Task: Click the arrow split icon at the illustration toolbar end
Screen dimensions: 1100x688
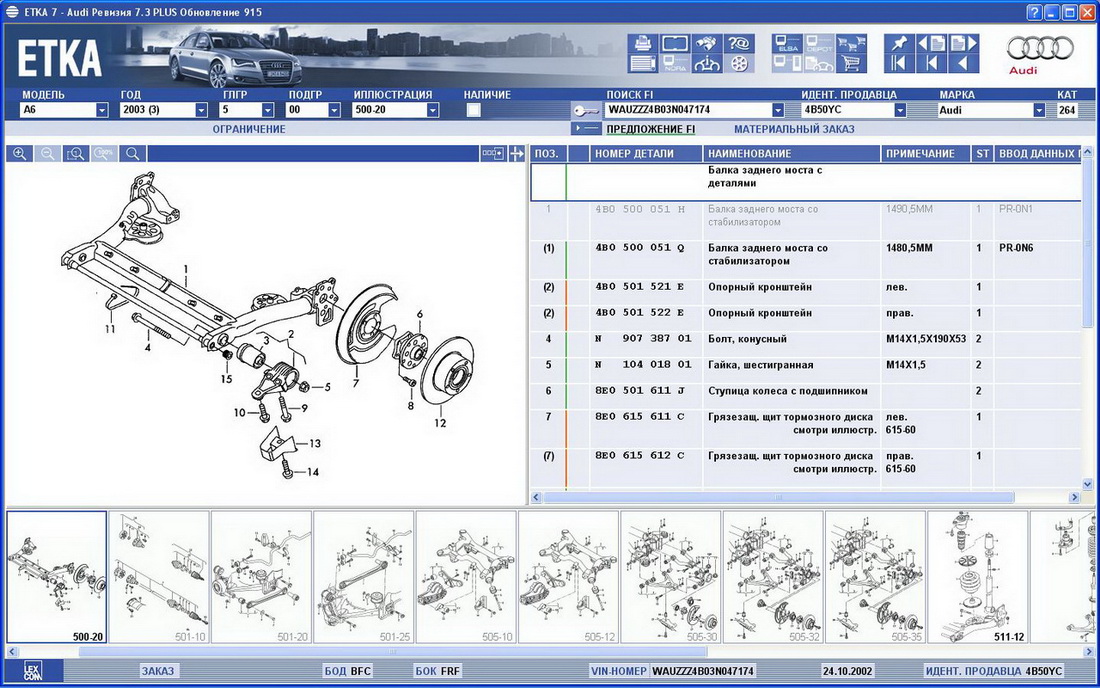Action: coord(517,154)
